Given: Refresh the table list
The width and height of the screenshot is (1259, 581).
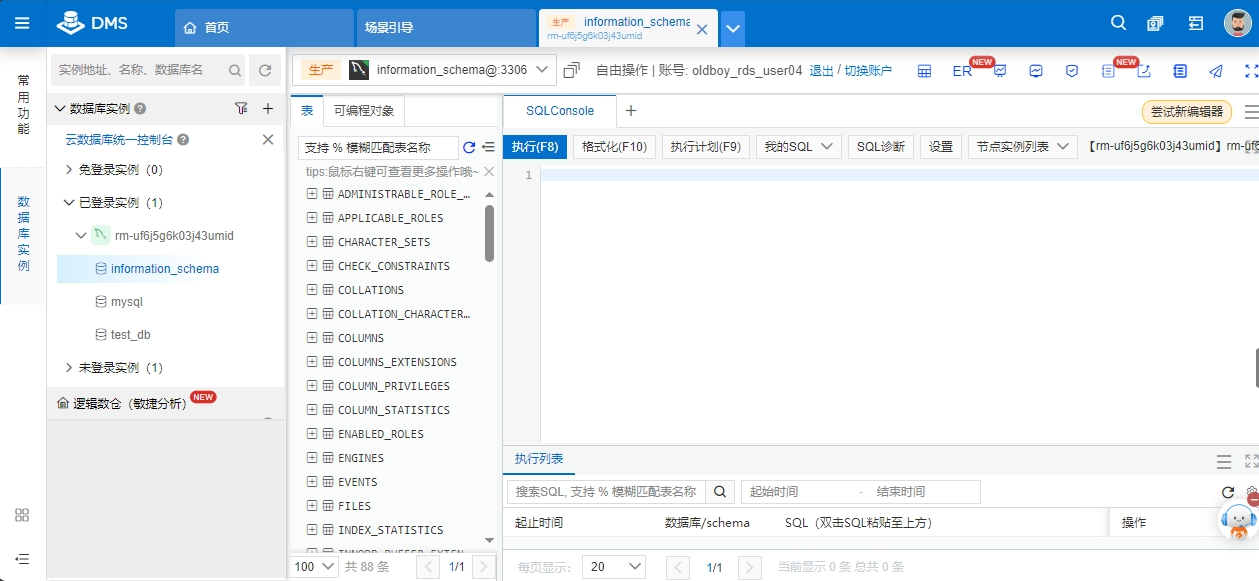Looking at the screenshot, I should (469, 148).
